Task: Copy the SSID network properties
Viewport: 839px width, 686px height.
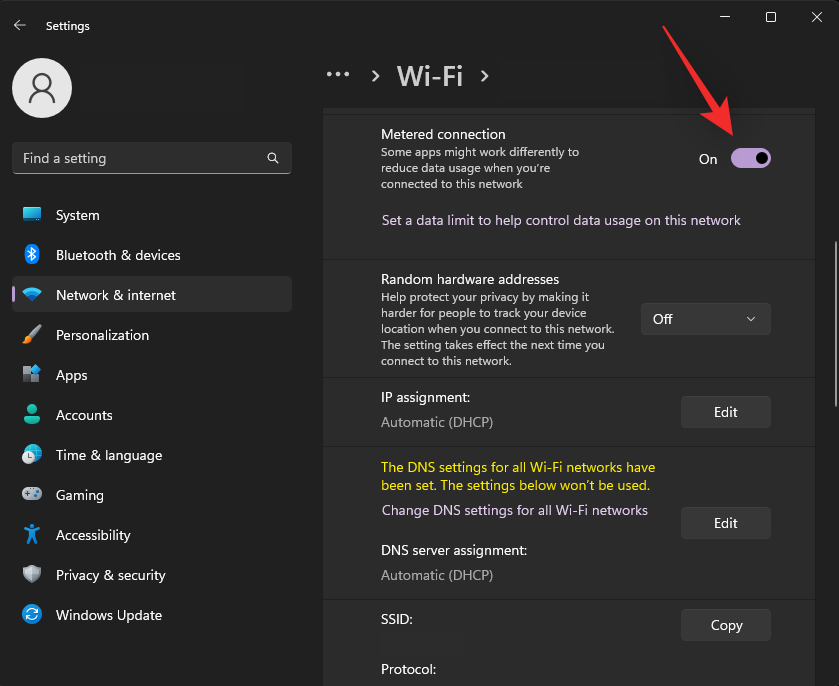Action: tap(725, 625)
